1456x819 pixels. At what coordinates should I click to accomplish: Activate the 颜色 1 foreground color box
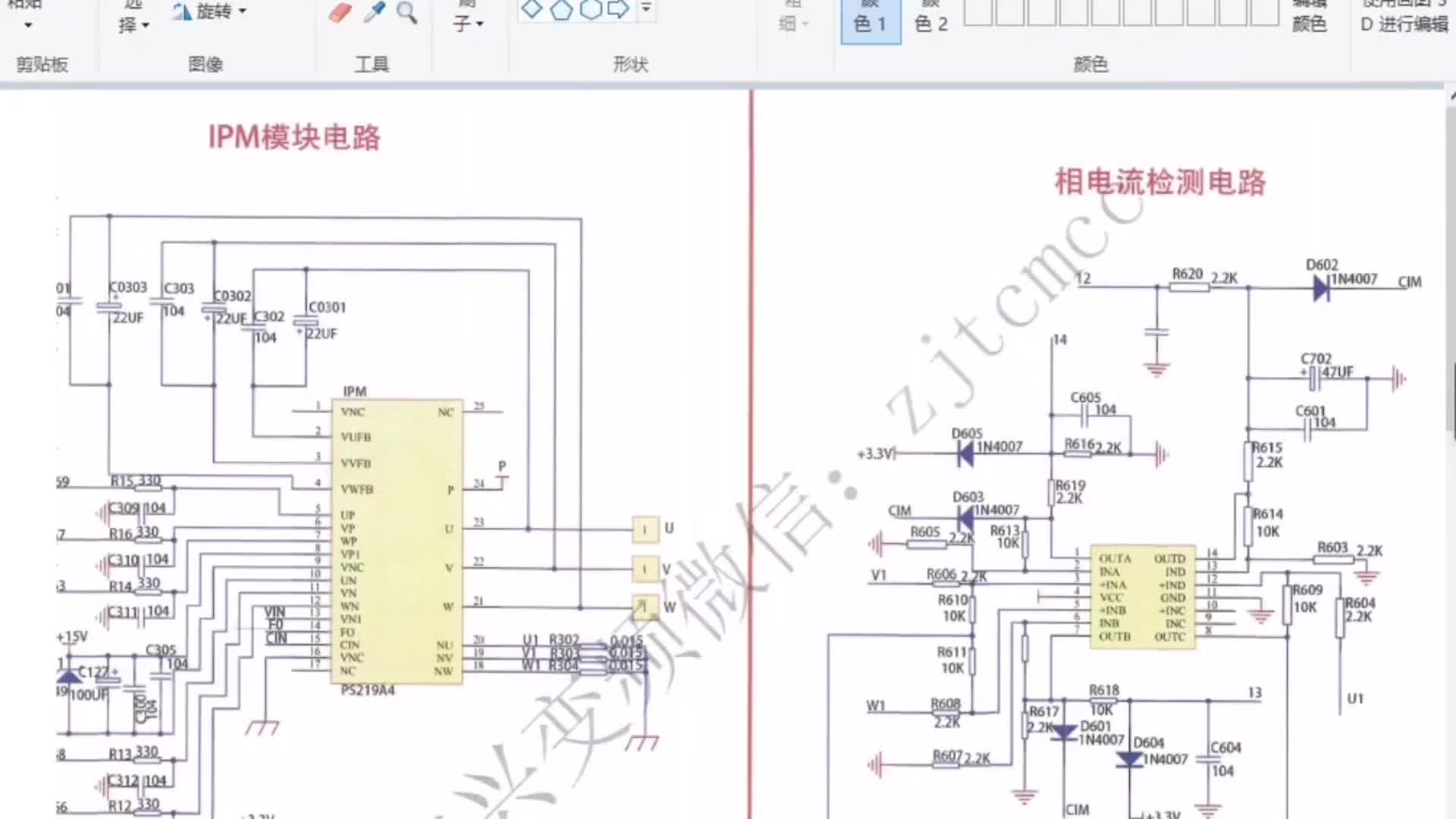(871, 22)
